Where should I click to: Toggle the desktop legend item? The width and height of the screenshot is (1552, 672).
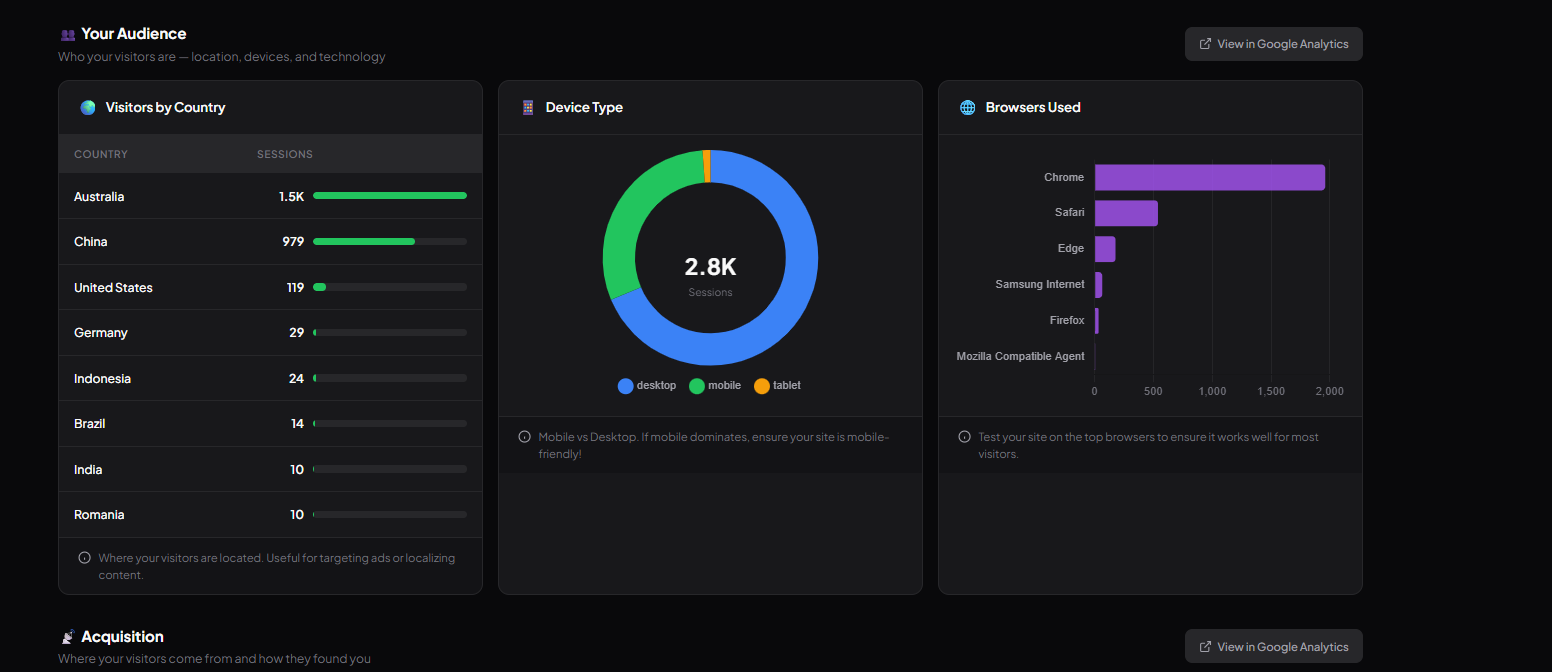647,386
